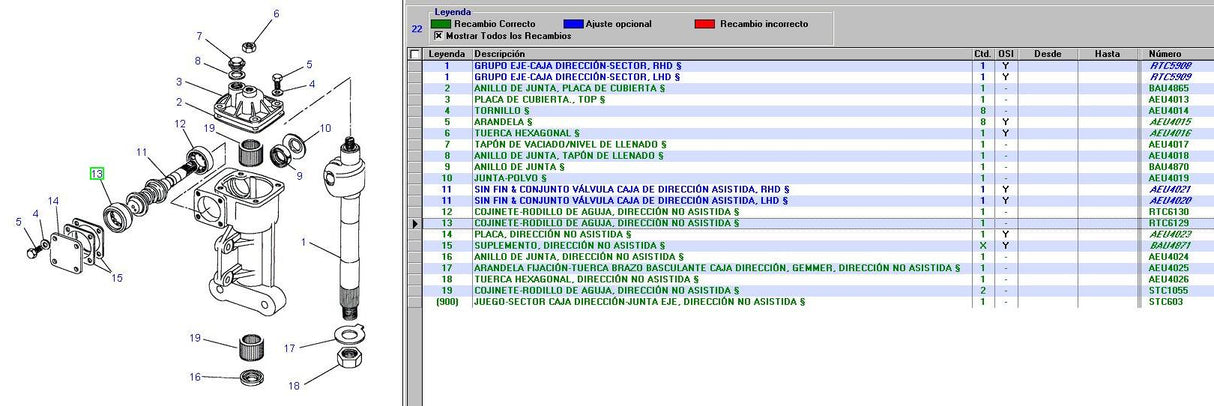This screenshot has width=1214, height=406.
Task: Click the row selector with the arrow marker
Action: (414, 223)
